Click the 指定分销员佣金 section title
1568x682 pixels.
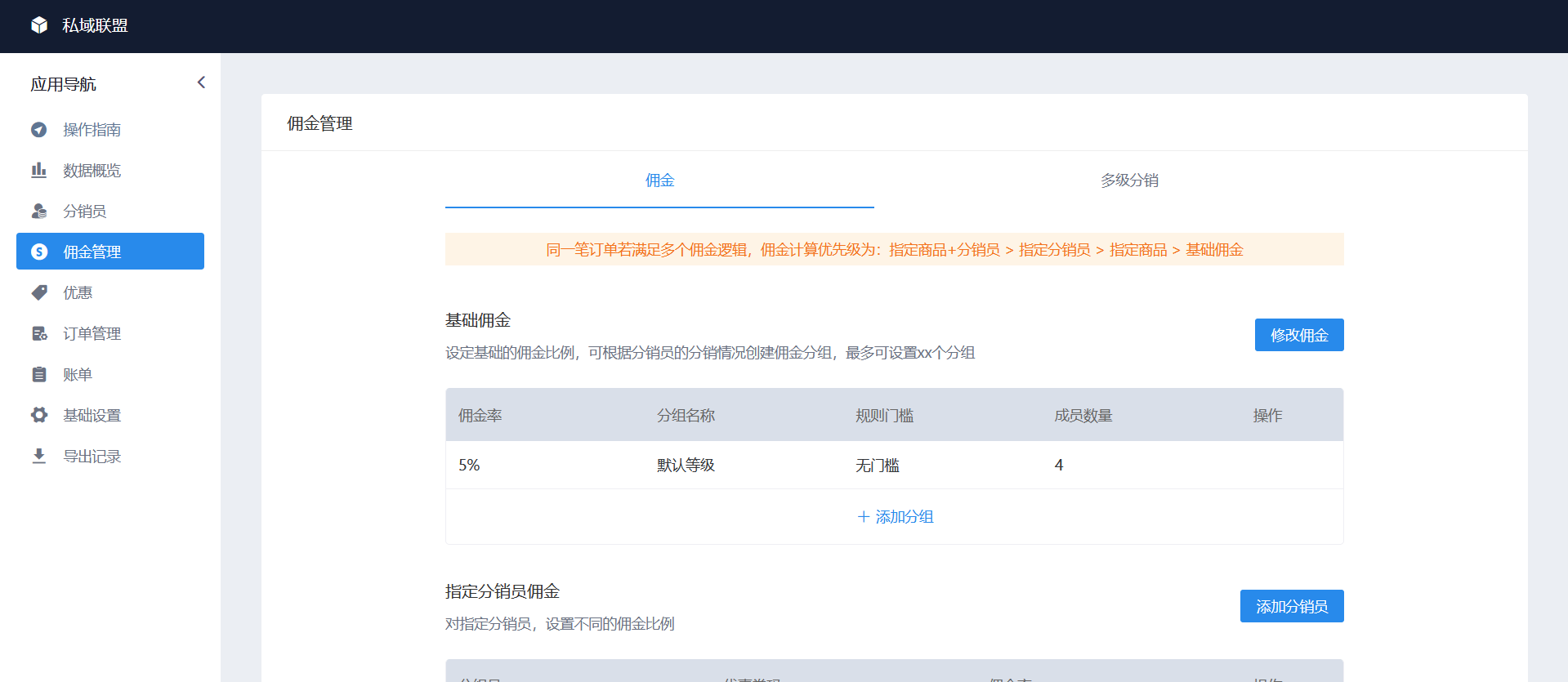503,591
